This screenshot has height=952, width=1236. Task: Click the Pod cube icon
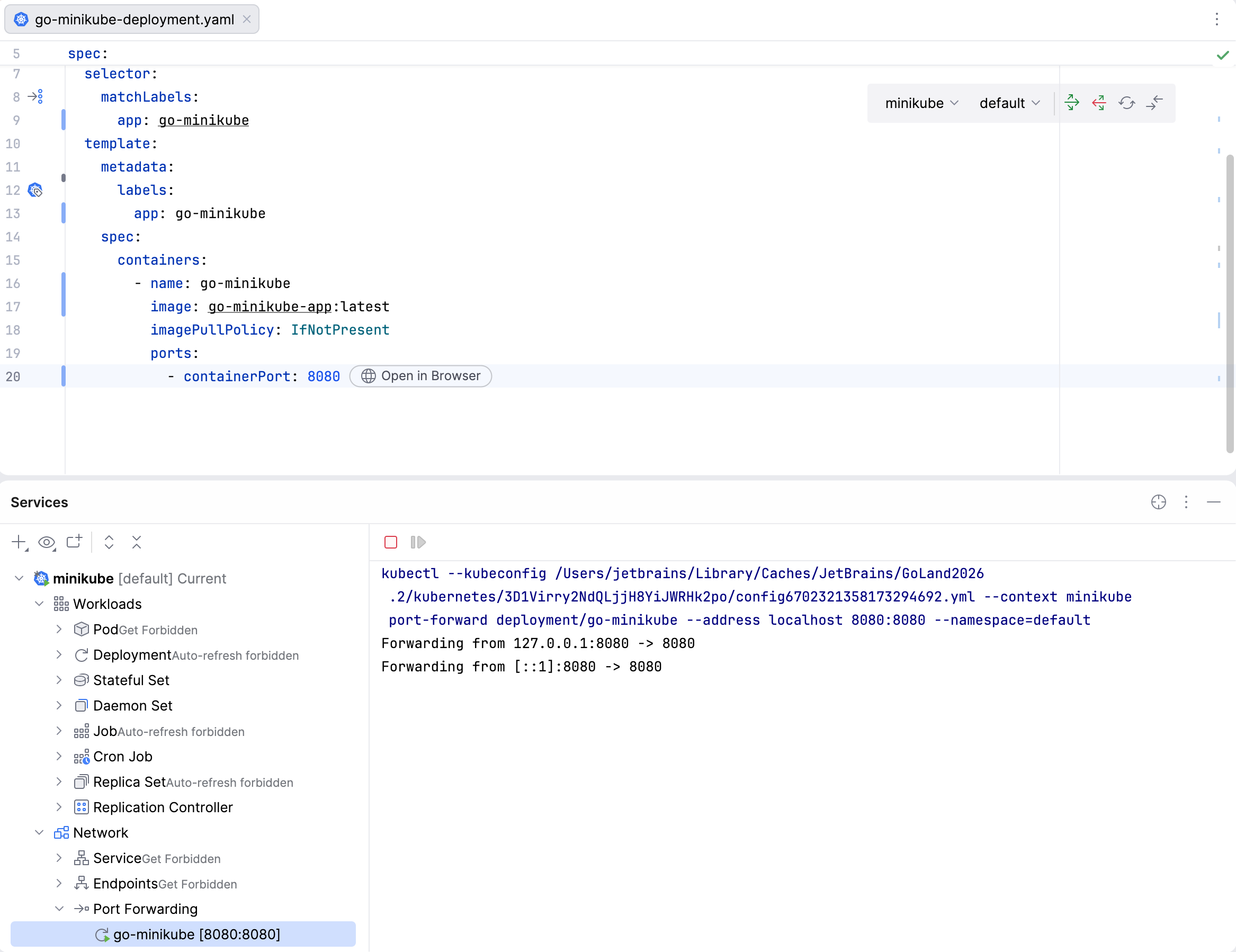[x=82, y=630]
